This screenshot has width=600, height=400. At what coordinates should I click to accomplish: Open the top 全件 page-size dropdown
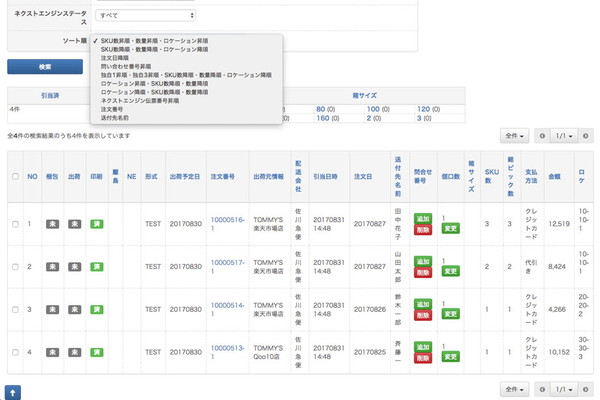coord(514,136)
